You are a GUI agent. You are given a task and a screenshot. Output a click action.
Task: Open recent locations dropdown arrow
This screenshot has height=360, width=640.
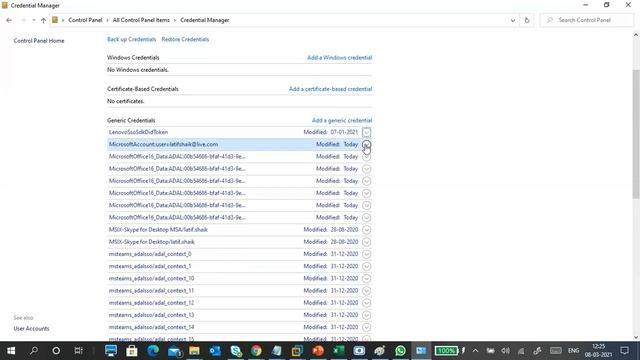click(34, 20)
